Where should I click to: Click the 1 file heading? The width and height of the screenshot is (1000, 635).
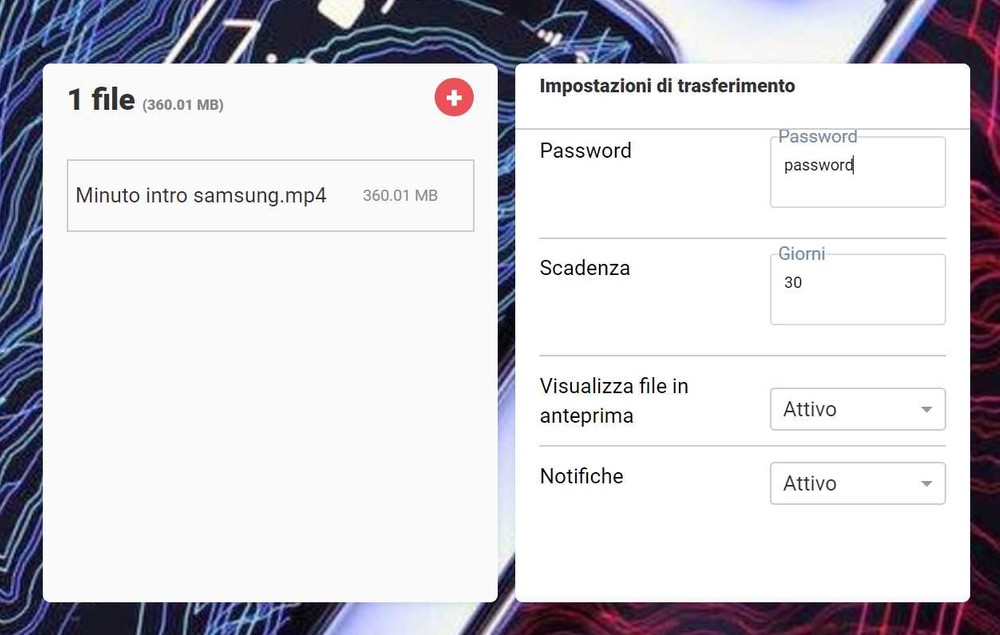(101, 99)
